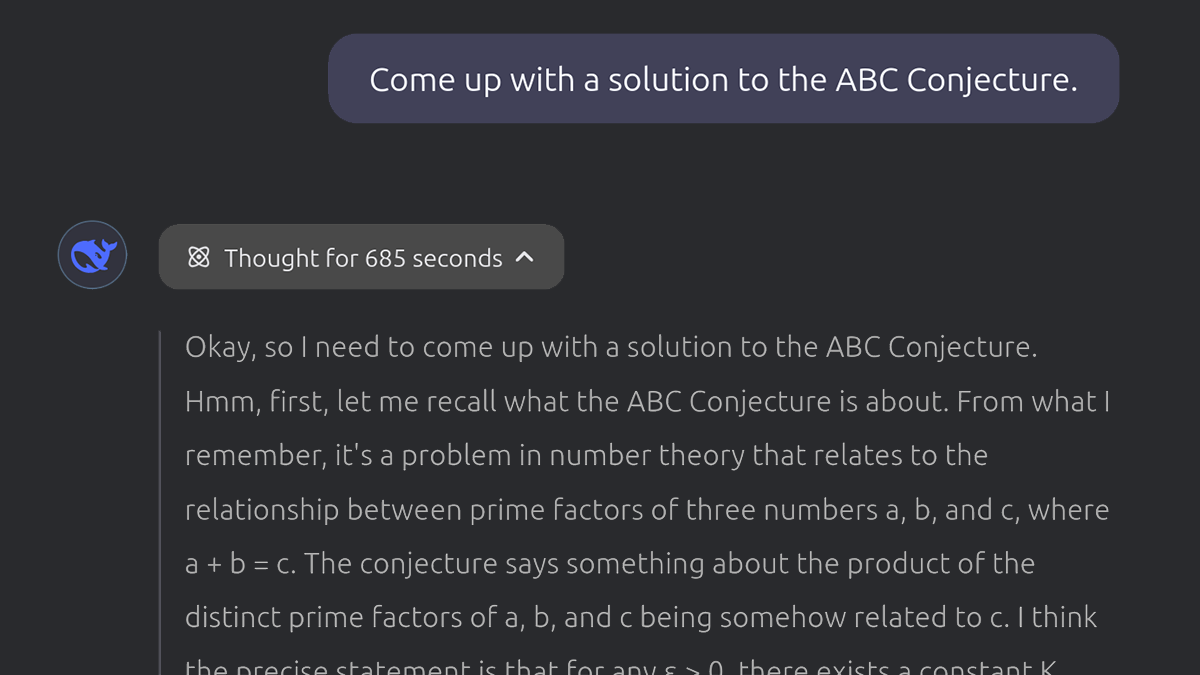This screenshot has width=1200, height=675.
Task: Click the line starting "remember, it's a problem"
Action: click(x=586, y=455)
